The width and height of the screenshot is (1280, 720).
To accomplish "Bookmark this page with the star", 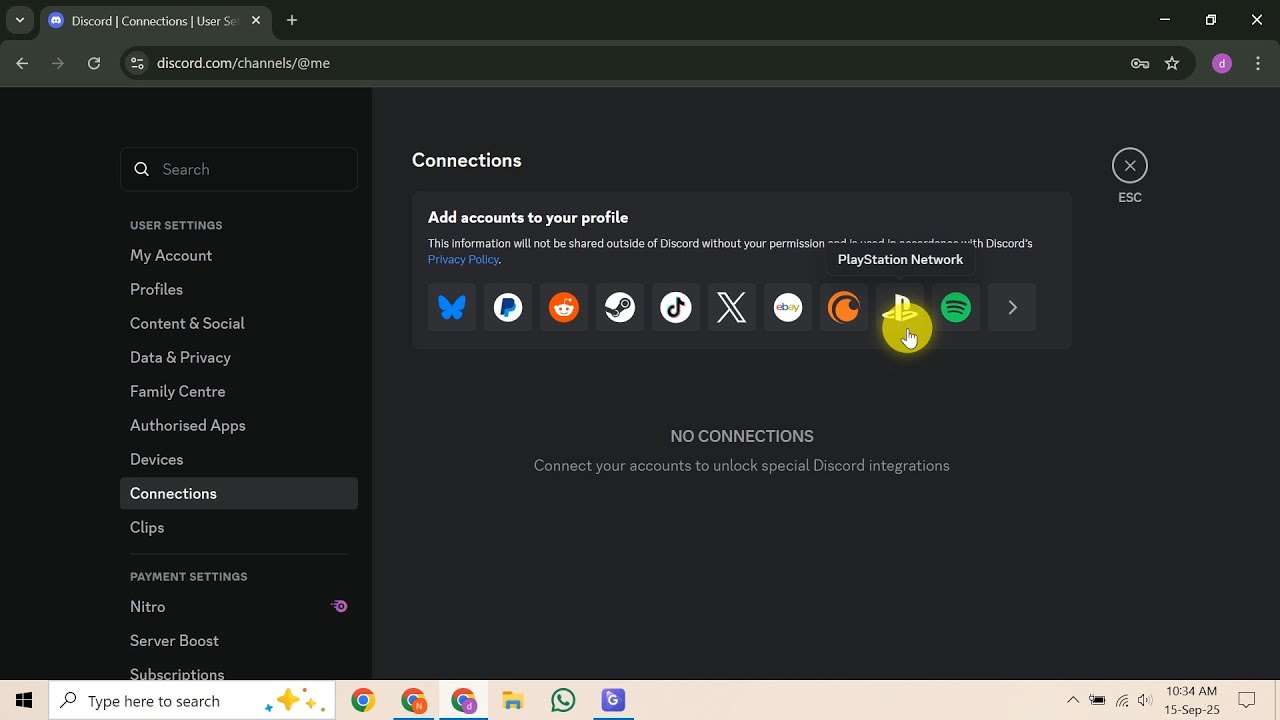I will (1172, 63).
